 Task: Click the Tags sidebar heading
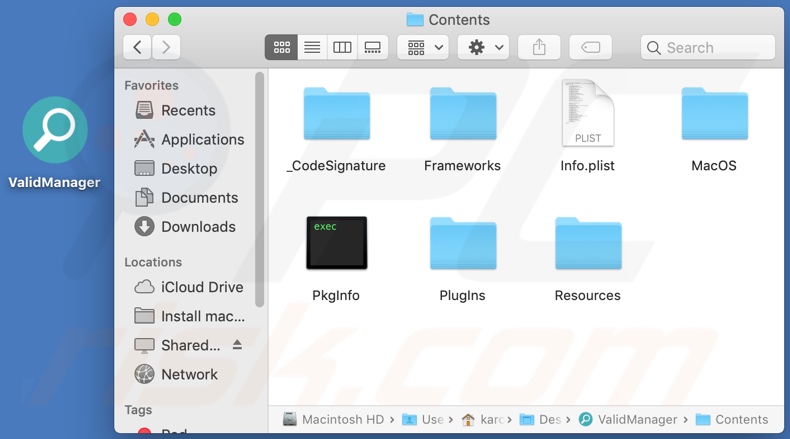pyautogui.click(x=138, y=410)
